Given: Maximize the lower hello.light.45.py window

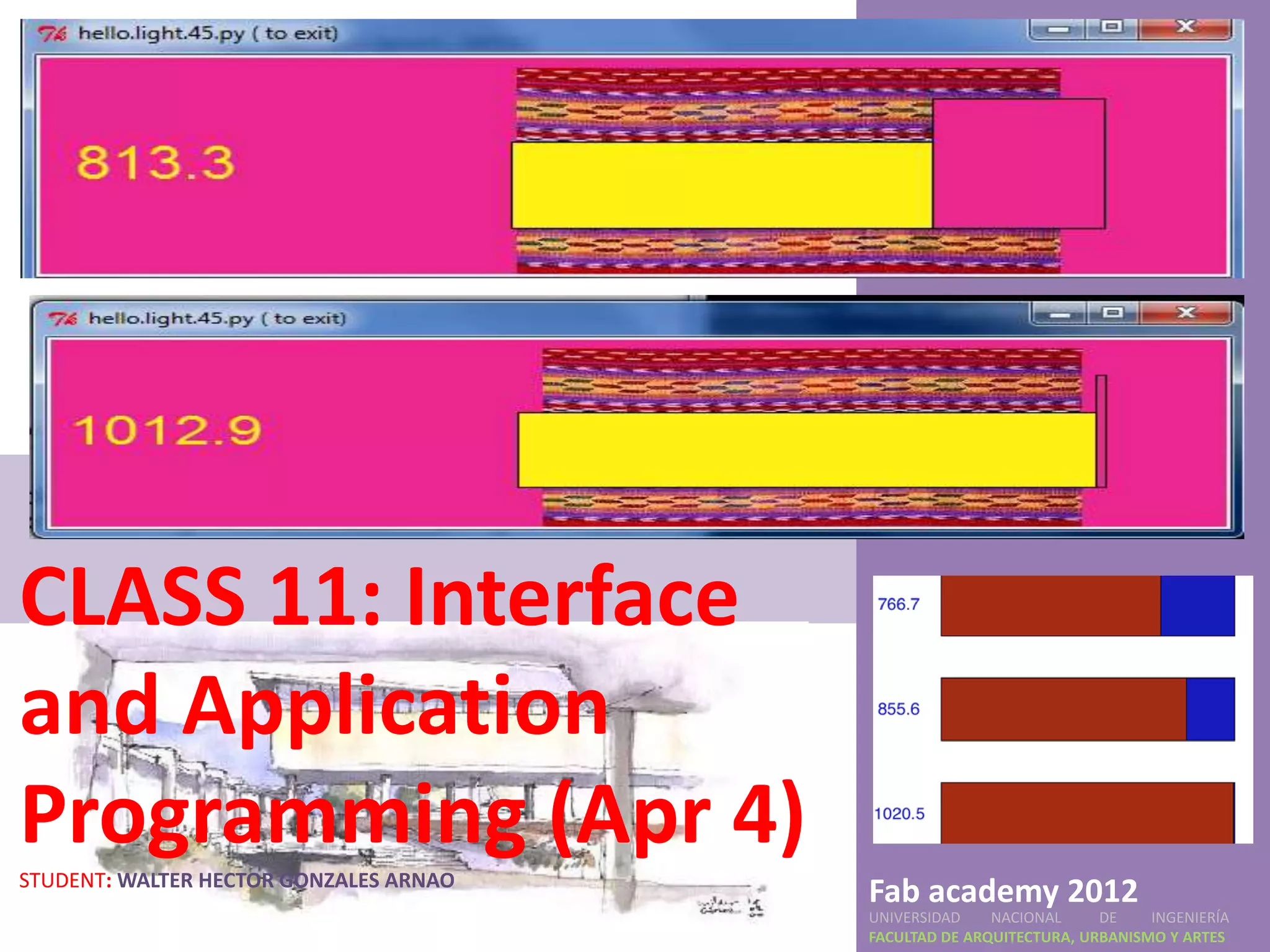Looking at the screenshot, I should (x=1112, y=314).
